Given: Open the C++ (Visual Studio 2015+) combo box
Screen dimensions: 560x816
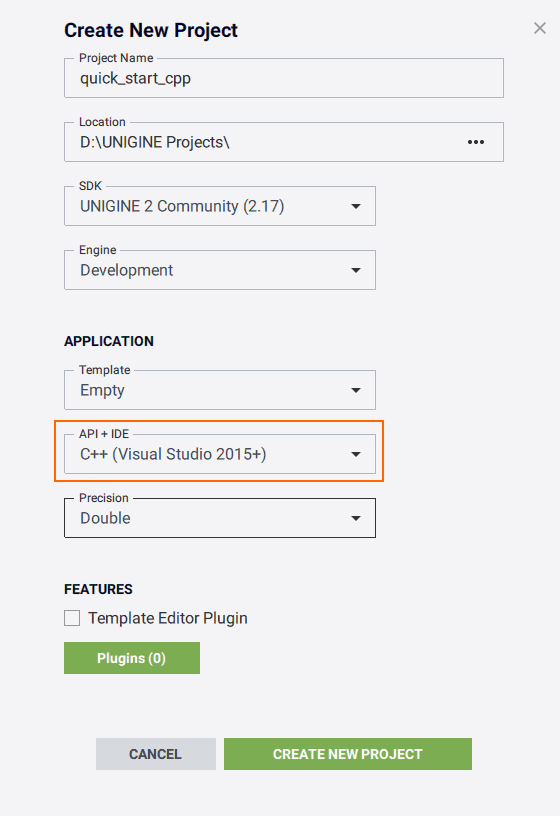Looking at the screenshot, I should 220,454.
